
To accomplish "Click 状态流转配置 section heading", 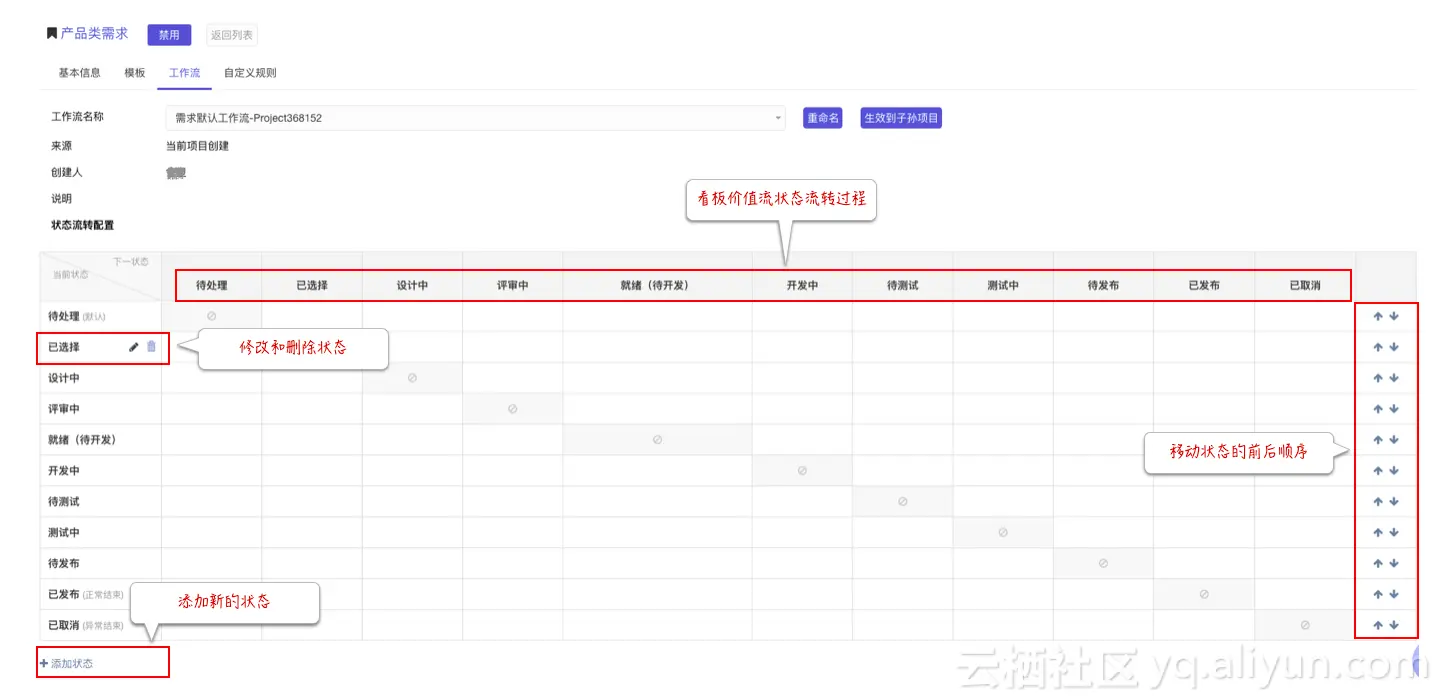I will (82, 226).
